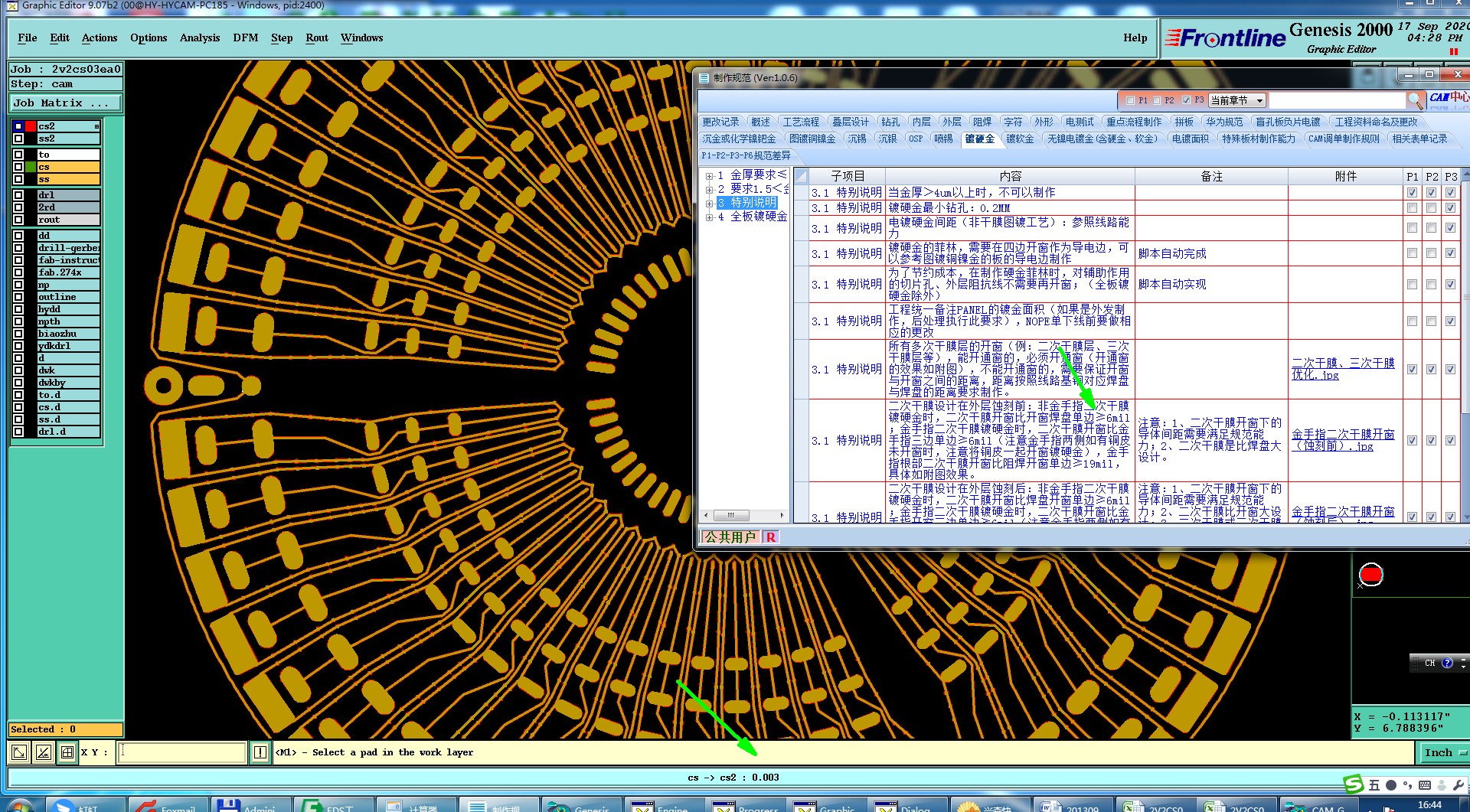Open the Genesis taskbar item
Screen dimensions: 1470x812
pyautogui.click(x=582, y=805)
